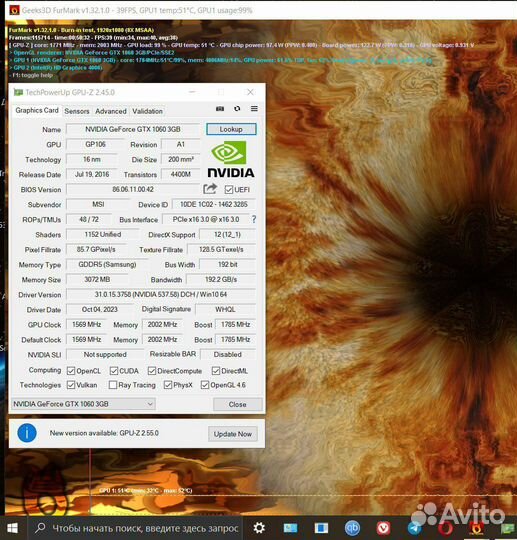Minimize the GPU-Z window
This screenshot has height=540, width=517.
point(192,92)
